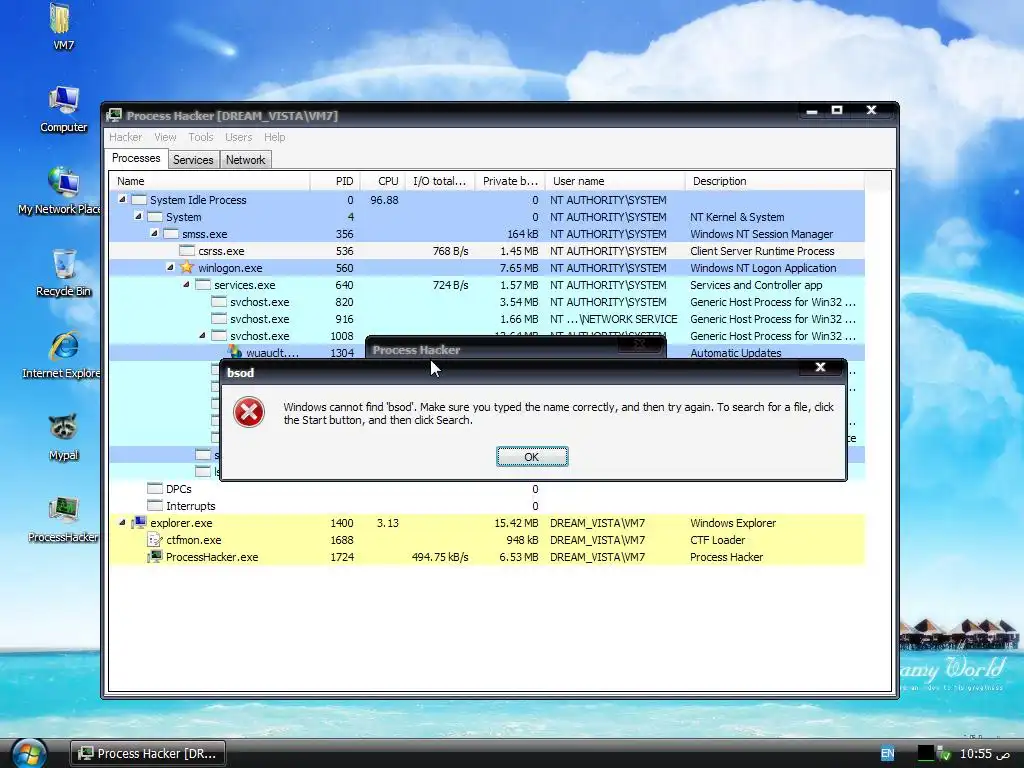
Task: Click the 96.88 CPU value
Action: [384, 200]
